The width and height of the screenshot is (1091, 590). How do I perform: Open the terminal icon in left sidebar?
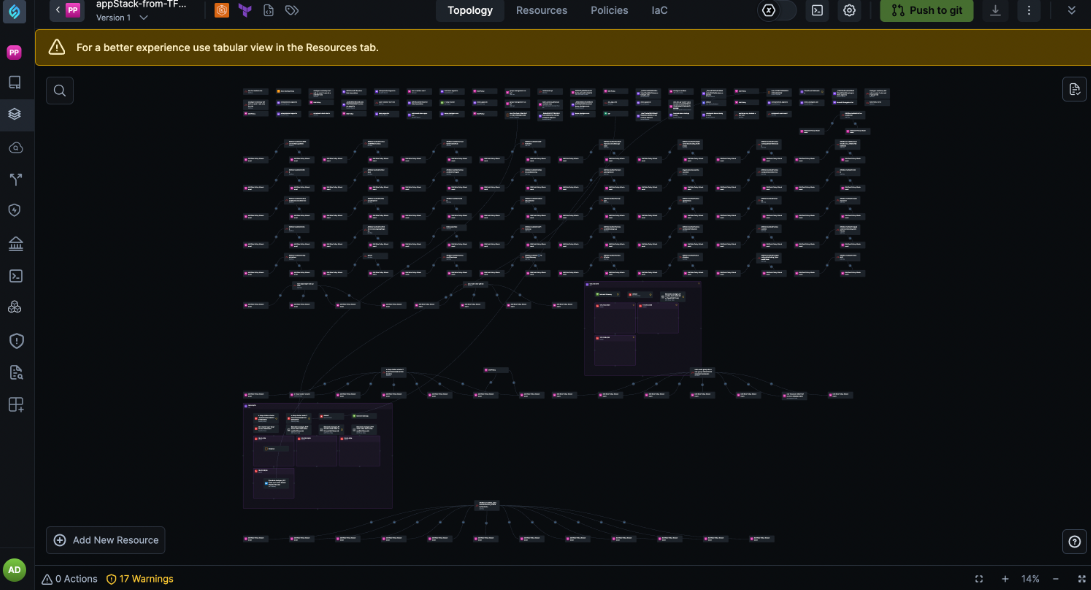(14, 276)
